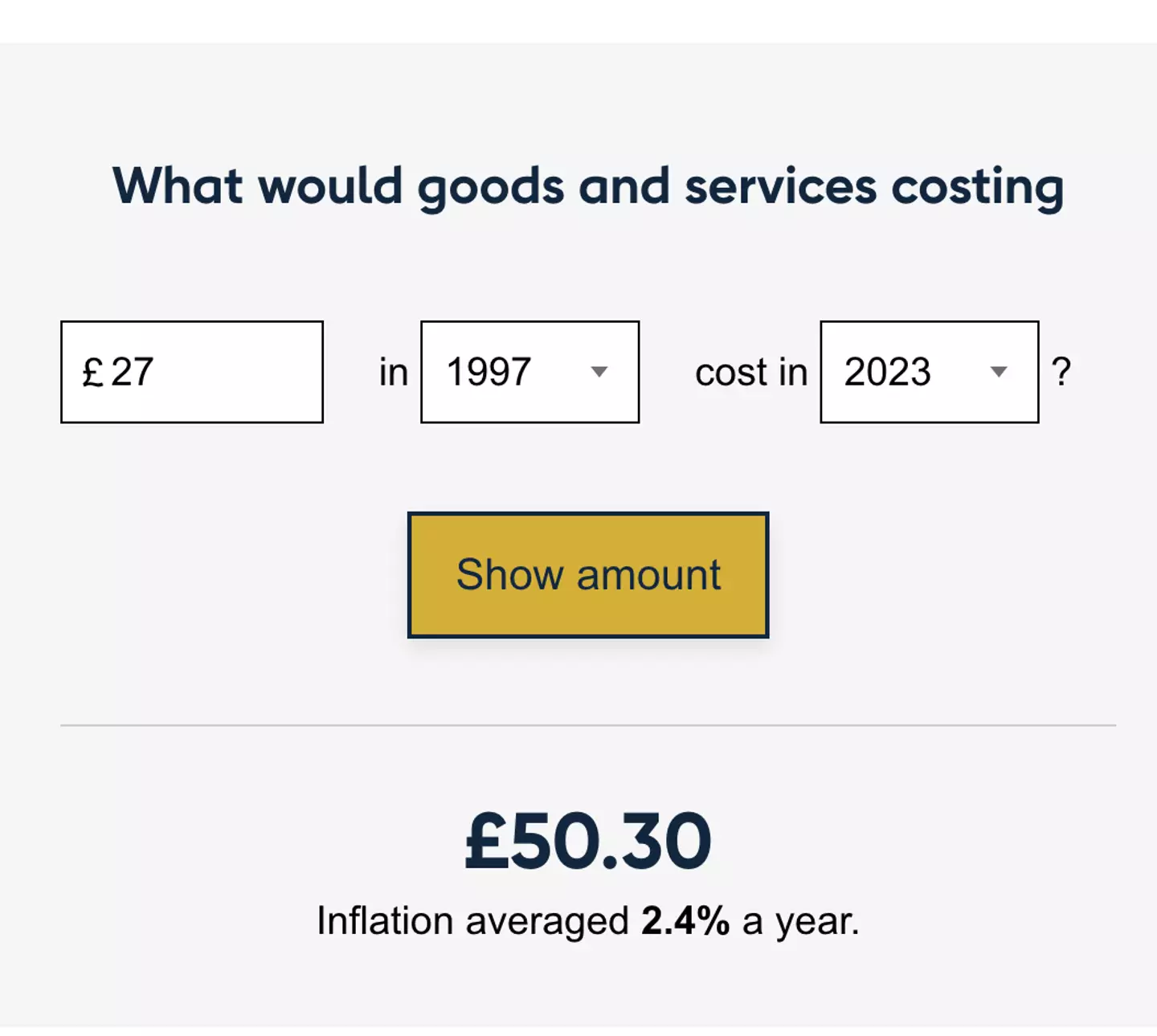This screenshot has height=1036, width=1157.
Task: Click the arrow on the 2023 selector
Action: click(x=999, y=371)
